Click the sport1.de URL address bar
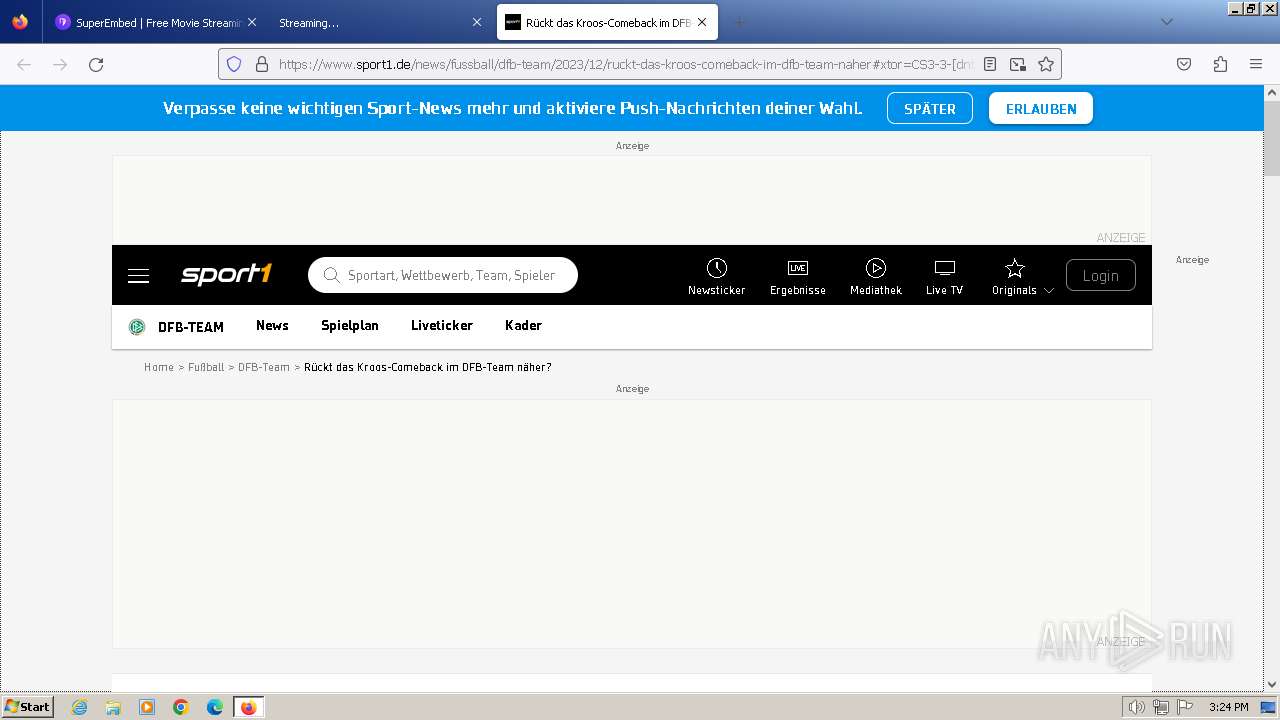1280x720 pixels. (x=625, y=64)
